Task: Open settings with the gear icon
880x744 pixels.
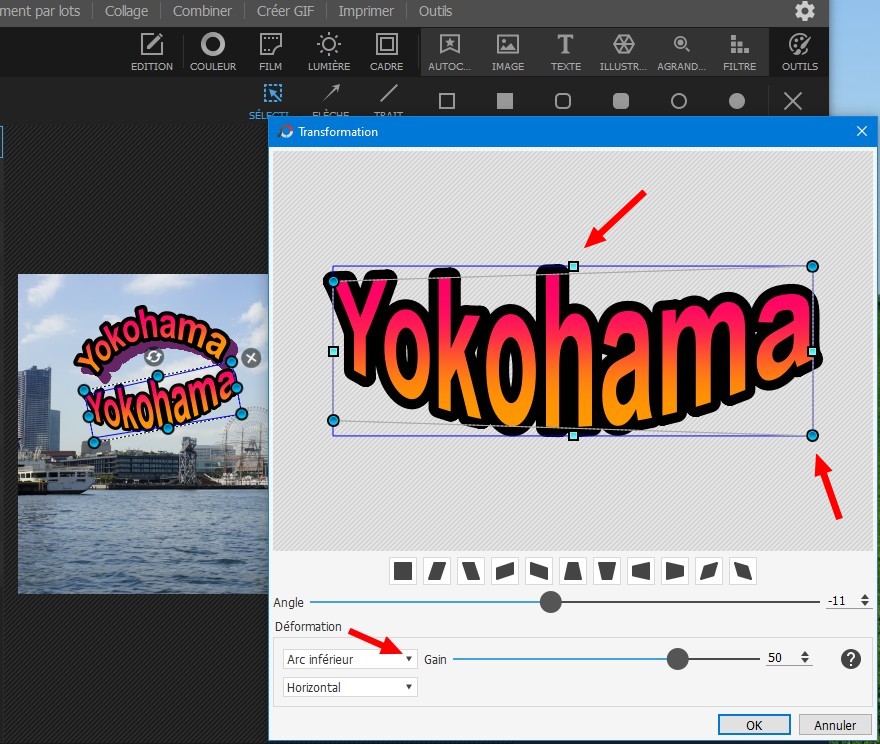Action: coord(805,11)
